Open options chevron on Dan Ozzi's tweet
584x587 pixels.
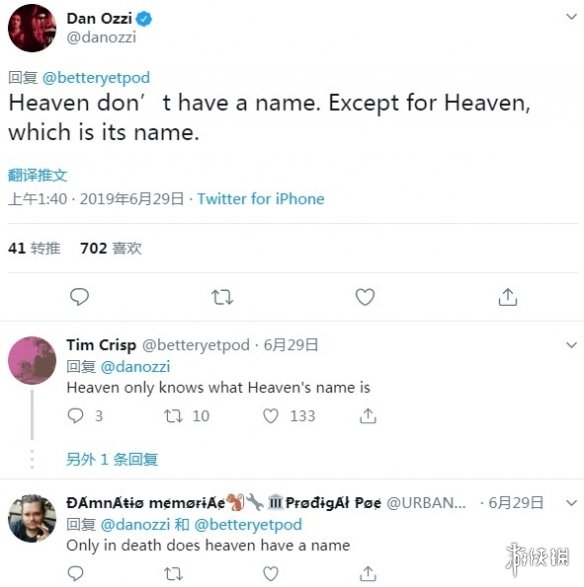(x=571, y=17)
